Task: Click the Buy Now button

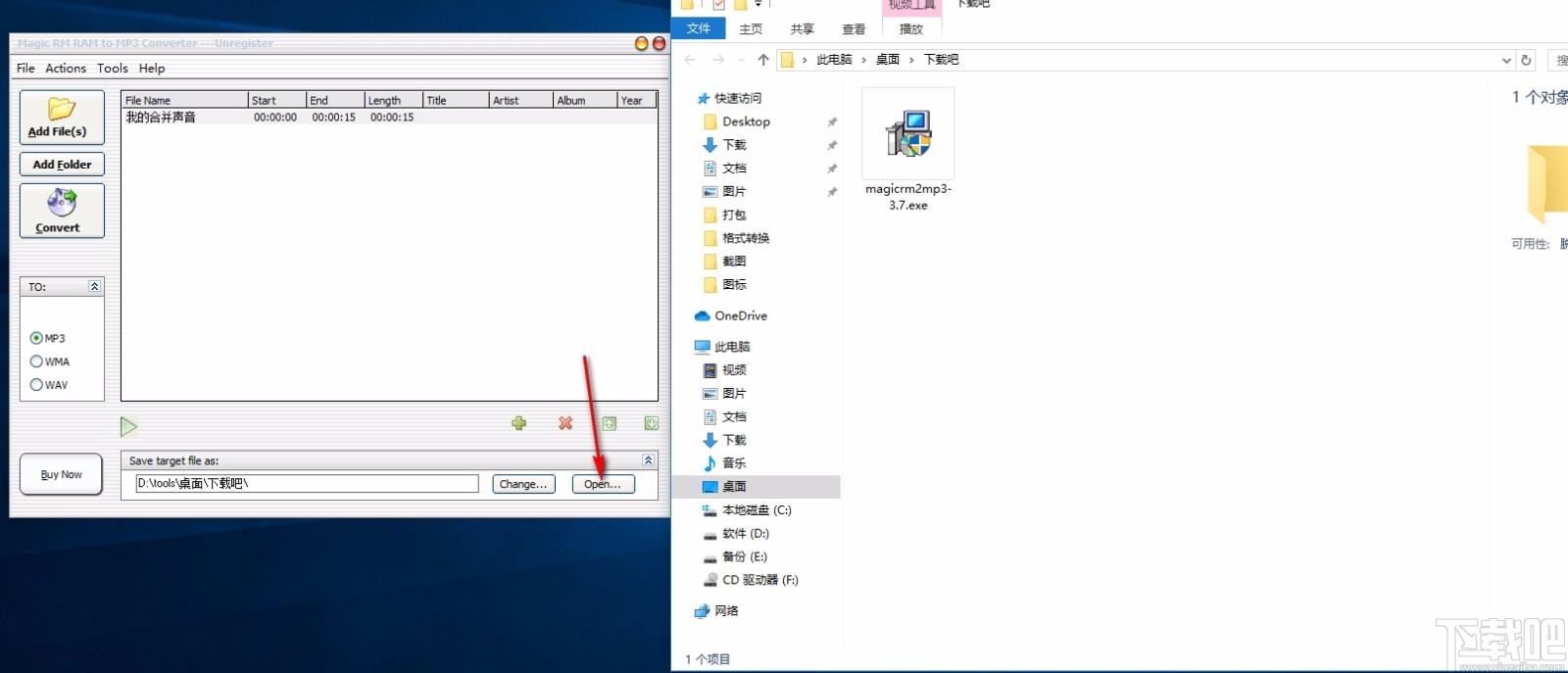Action: point(61,474)
